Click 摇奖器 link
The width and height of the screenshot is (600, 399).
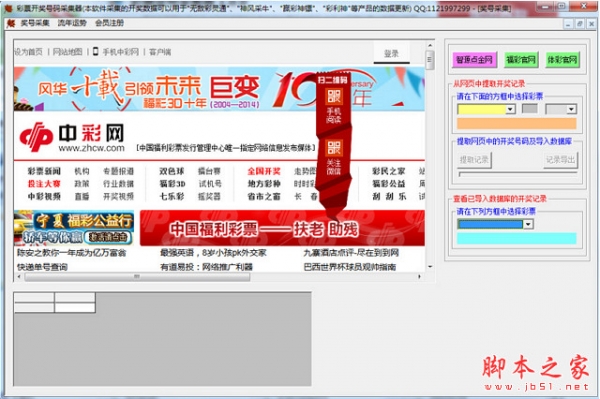click(209, 197)
